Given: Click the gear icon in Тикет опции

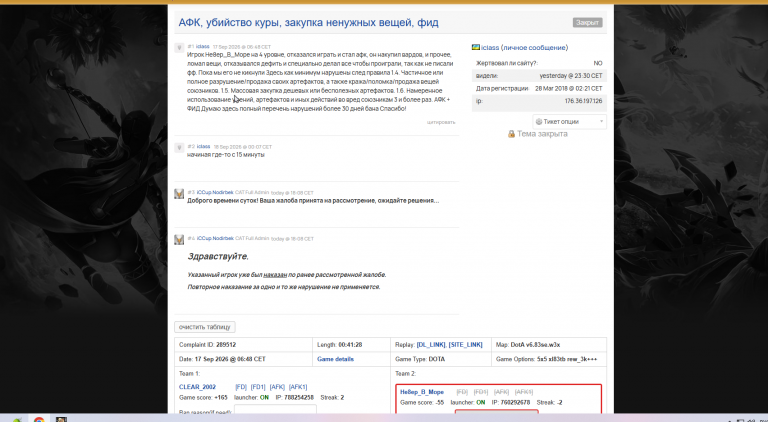Looking at the screenshot, I should (x=539, y=121).
